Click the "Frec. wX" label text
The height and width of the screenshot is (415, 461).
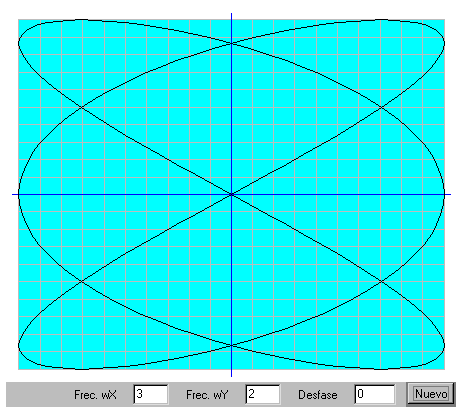pos(95,395)
